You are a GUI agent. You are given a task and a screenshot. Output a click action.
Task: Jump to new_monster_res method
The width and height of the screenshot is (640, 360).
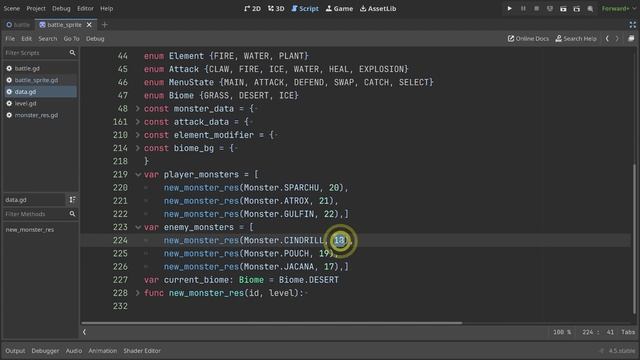30,230
